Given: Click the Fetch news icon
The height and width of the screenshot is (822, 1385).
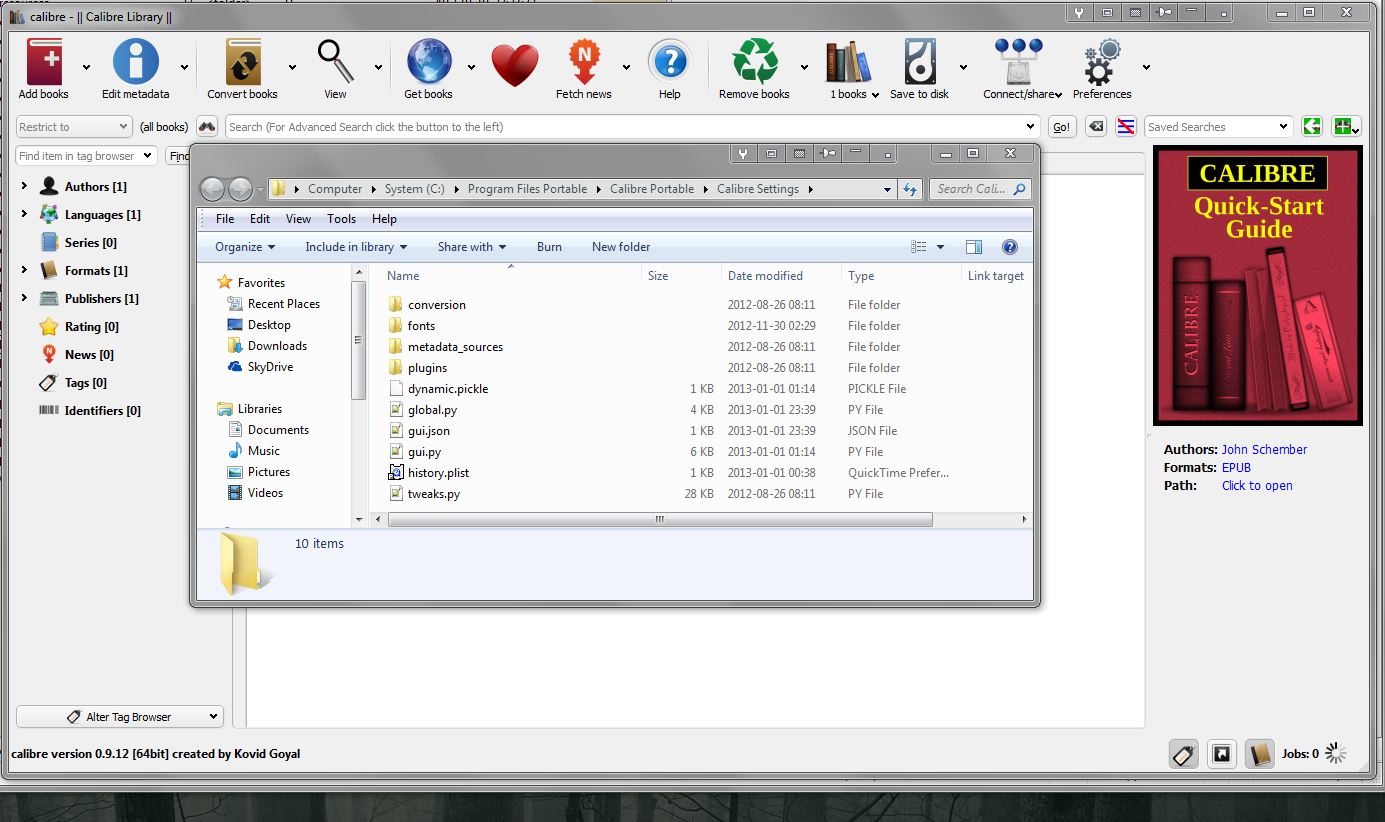Looking at the screenshot, I should point(584,62).
